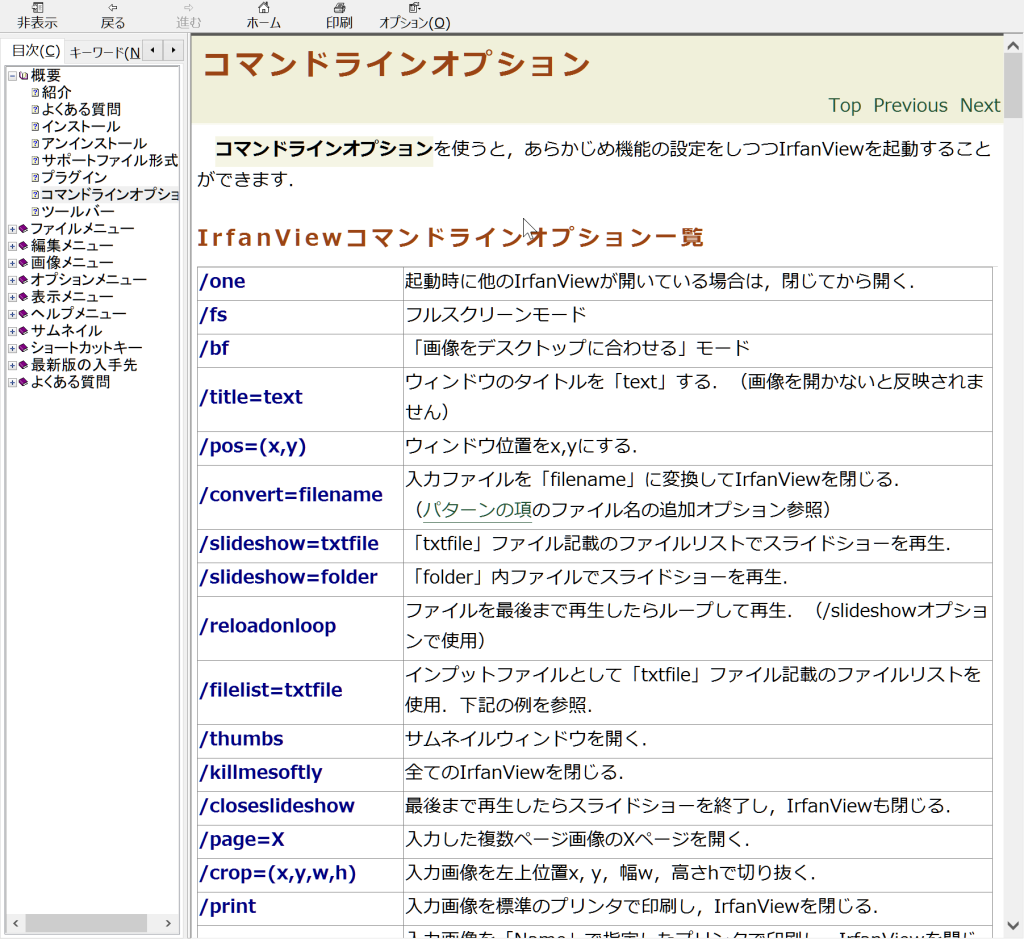Screen dimensions: 1024x939
Task: Collapse the 概要 tree node
Action: pyautogui.click(x=12, y=76)
